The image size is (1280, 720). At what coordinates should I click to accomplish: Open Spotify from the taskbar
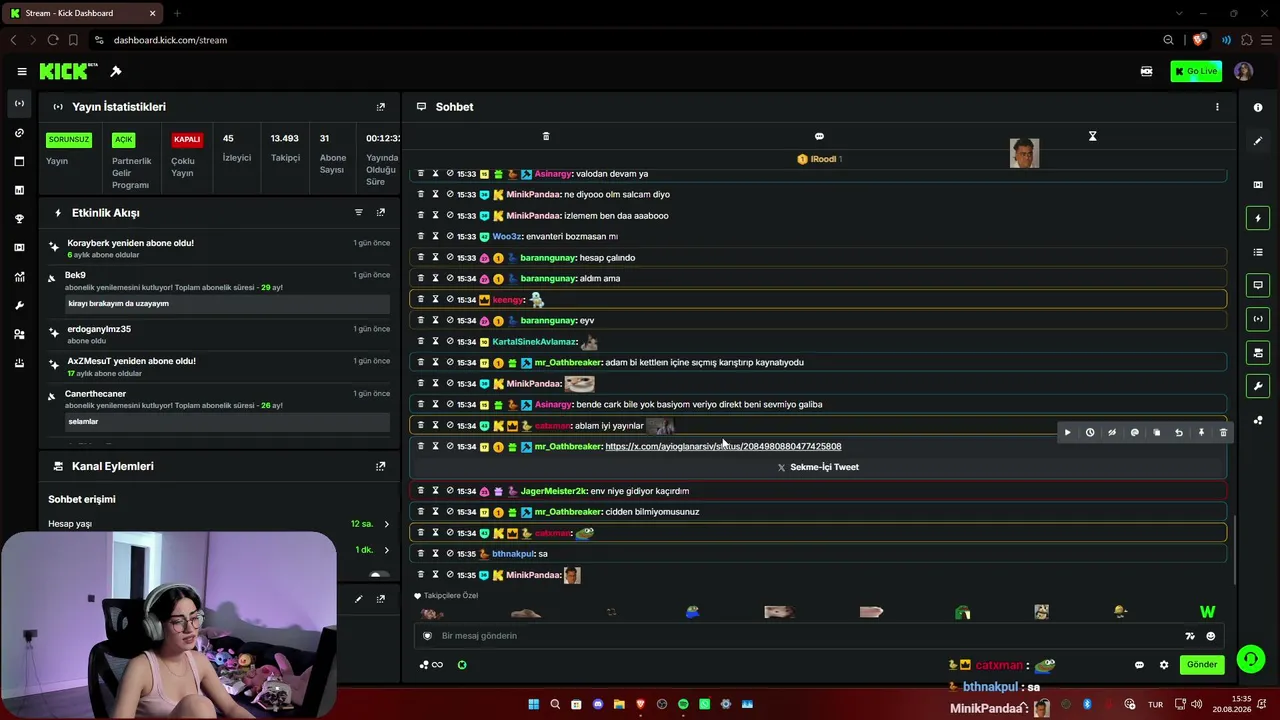(x=683, y=704)
